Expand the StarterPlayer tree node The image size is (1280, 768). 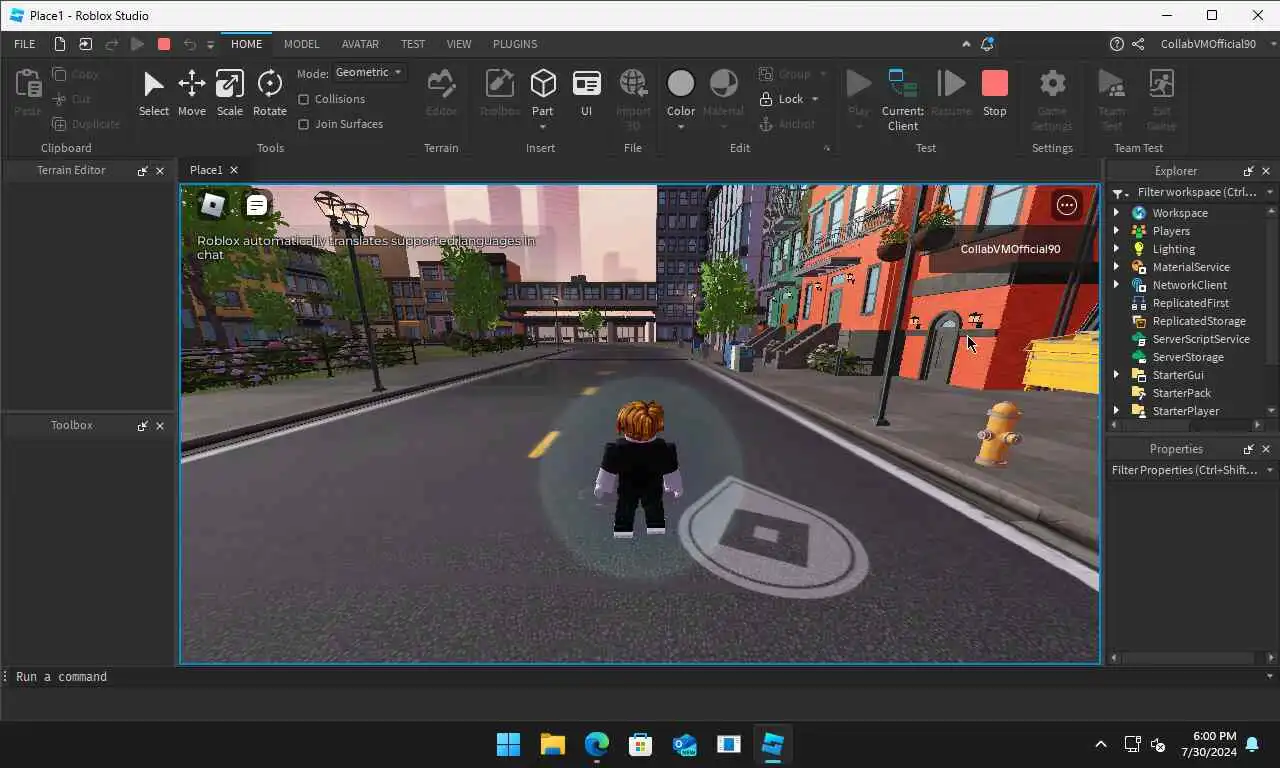tap(1117, 411)
